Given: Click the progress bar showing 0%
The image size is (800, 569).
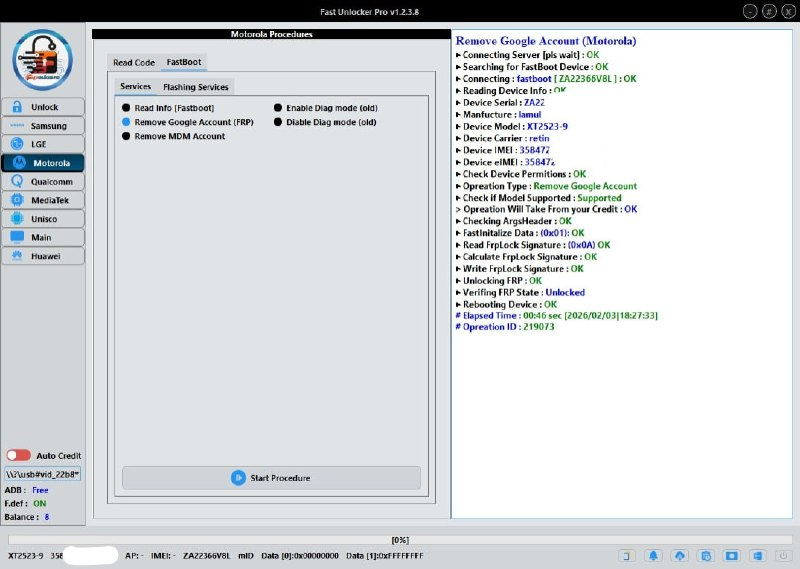Looking at the screenshot, I should click(400, 540).
